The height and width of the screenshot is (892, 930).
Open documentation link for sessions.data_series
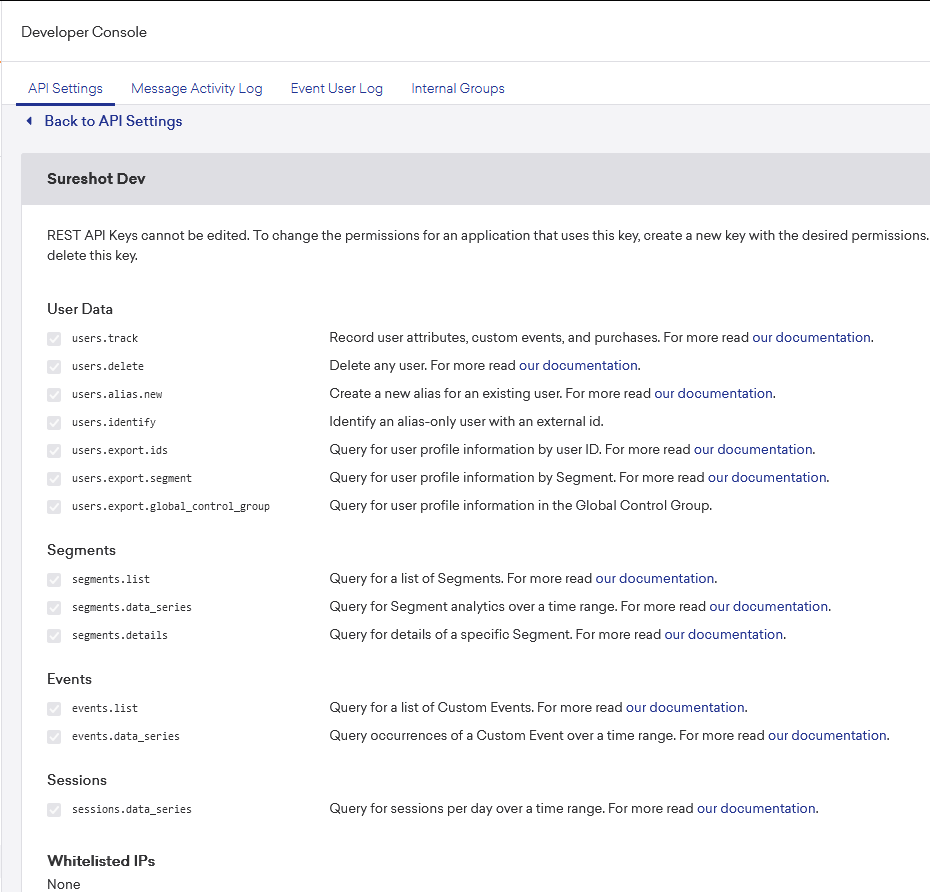[756, 809]
